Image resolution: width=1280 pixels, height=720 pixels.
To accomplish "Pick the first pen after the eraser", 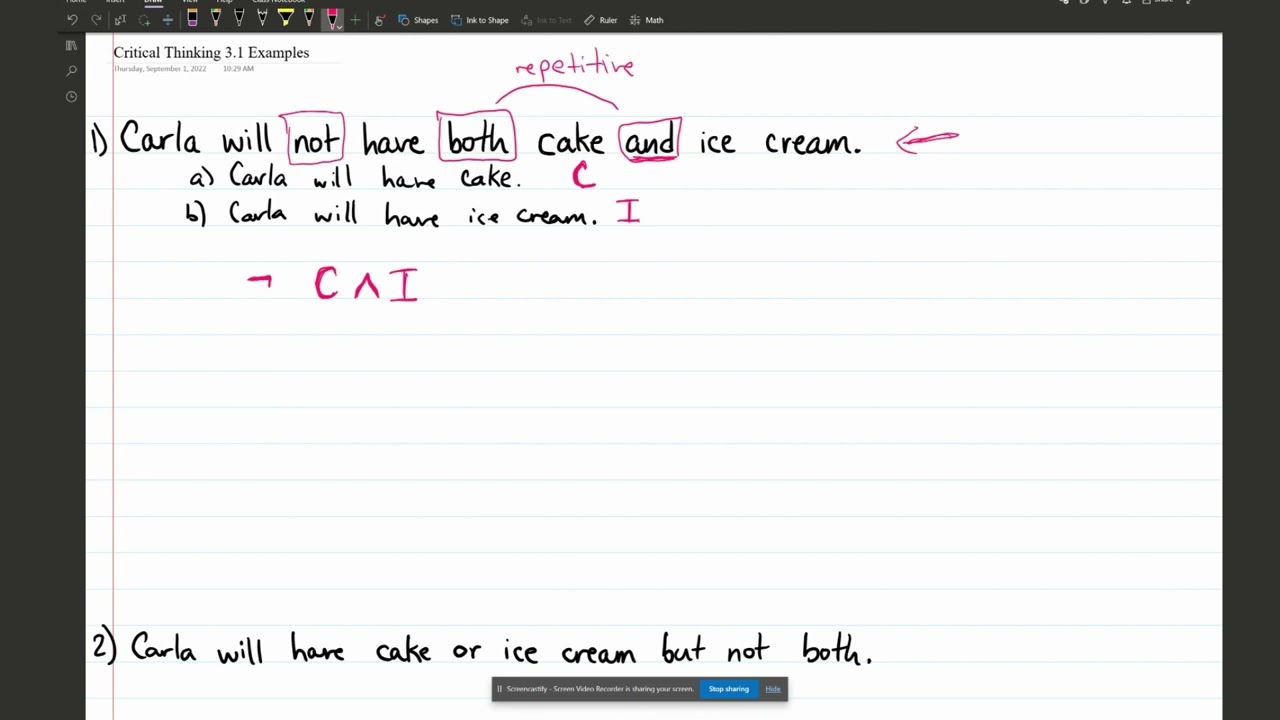I will pos(215,19).
